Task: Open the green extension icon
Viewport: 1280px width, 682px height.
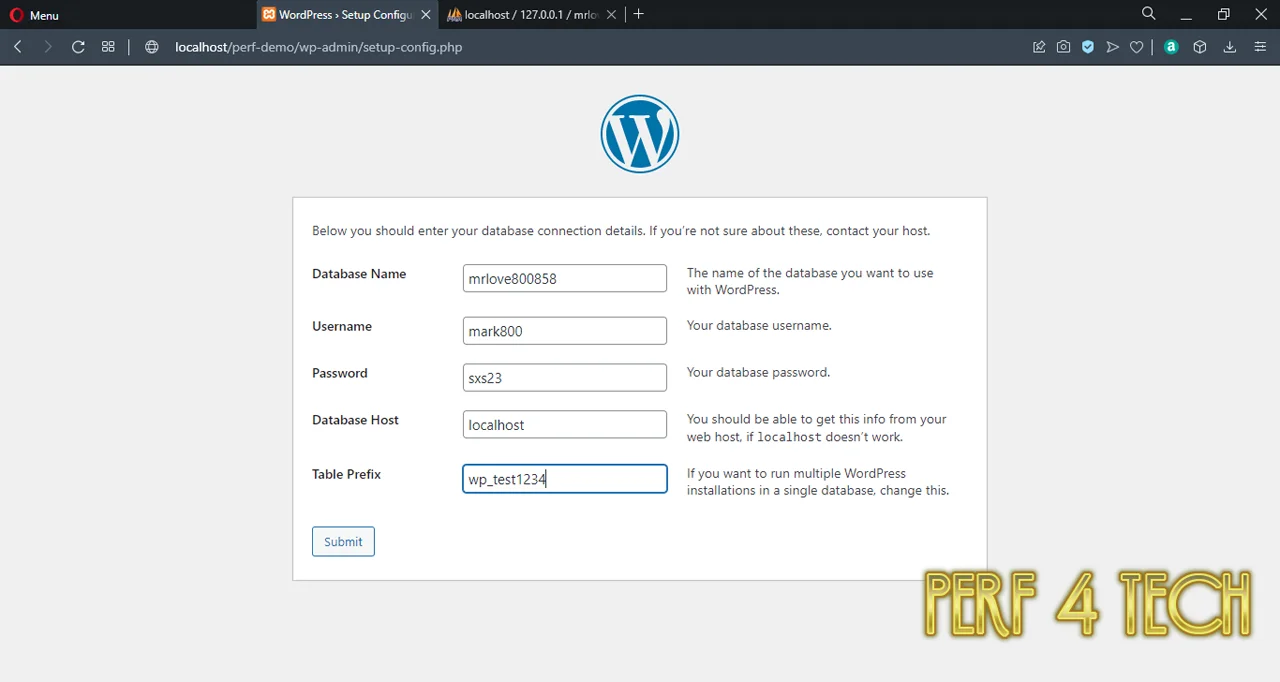Action: pyautogui.click(x=1171, y=47)
